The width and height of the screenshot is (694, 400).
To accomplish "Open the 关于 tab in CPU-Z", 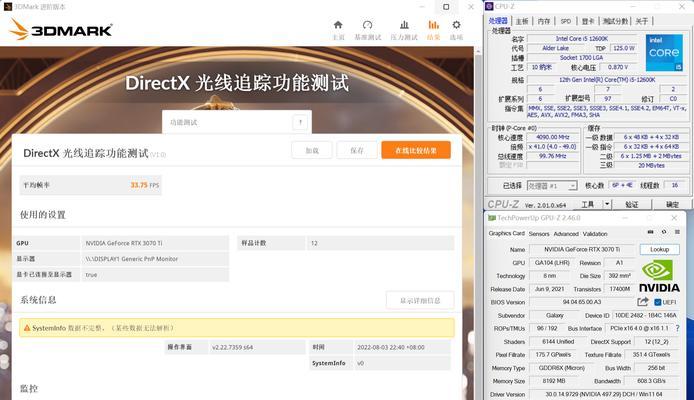I will pyautogui.click(x=641, y=21).
